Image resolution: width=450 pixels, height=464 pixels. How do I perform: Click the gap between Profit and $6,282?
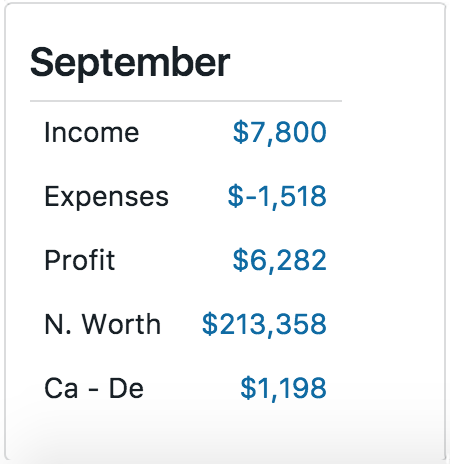(173, 261)
